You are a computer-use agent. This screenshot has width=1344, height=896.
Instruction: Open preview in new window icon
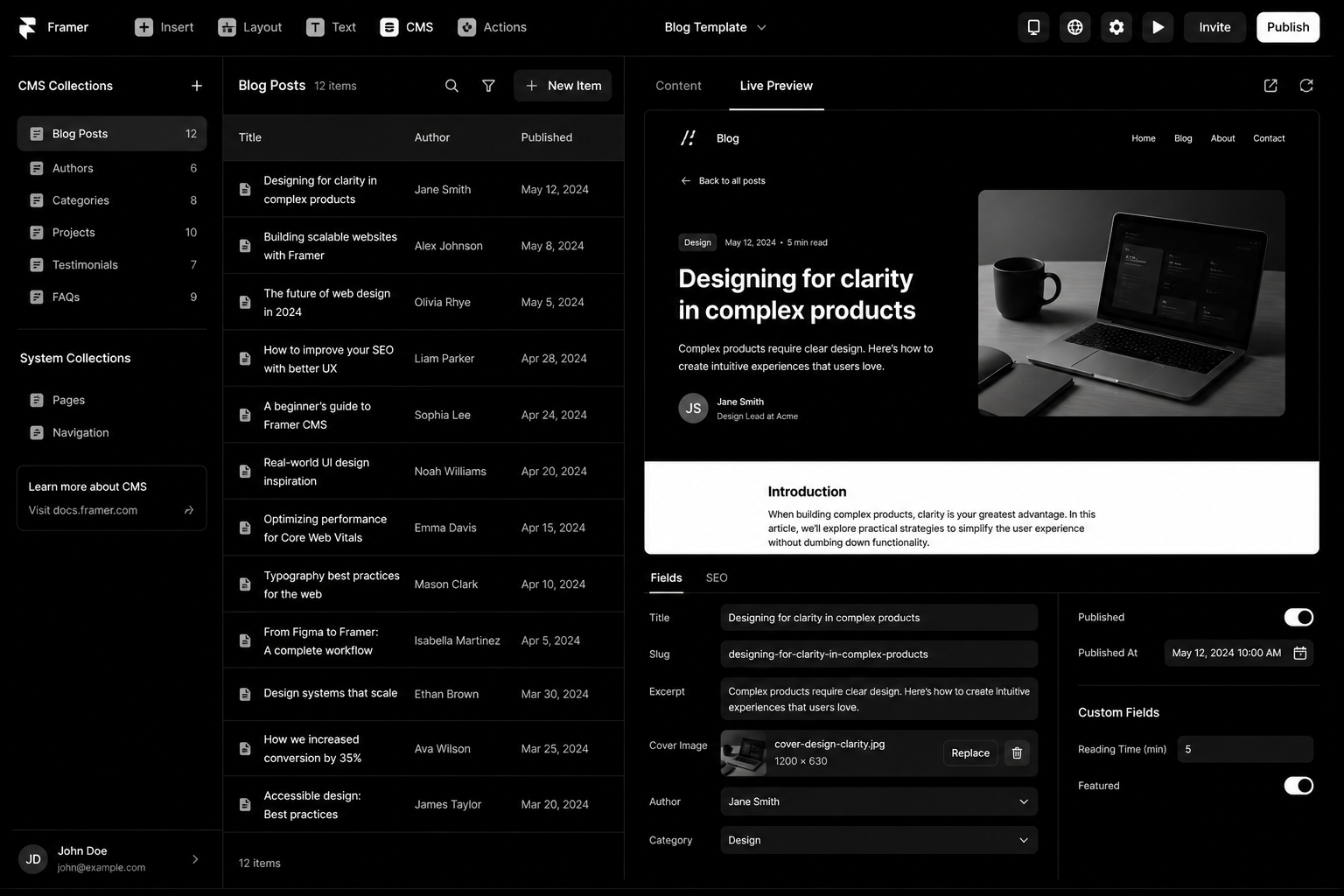click(1270, 86)
